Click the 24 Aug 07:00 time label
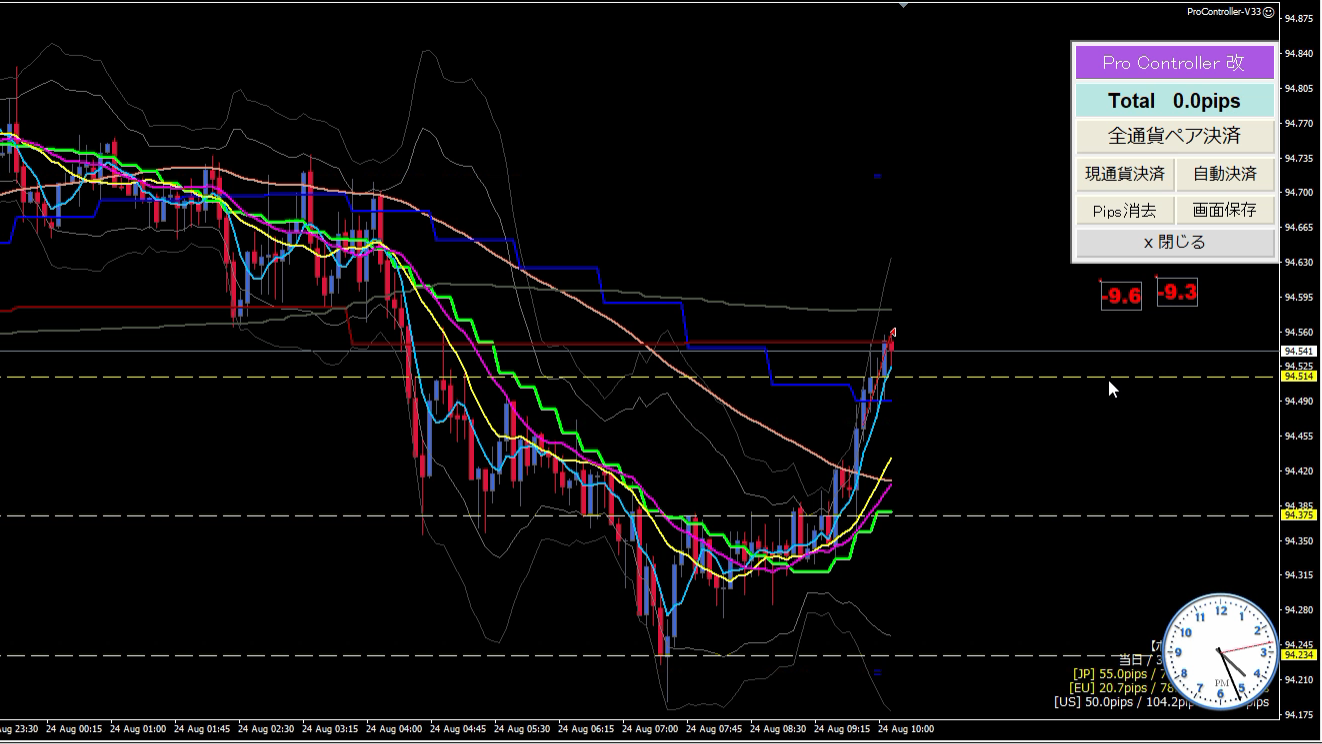1322x744 pixels. (650, 729)
